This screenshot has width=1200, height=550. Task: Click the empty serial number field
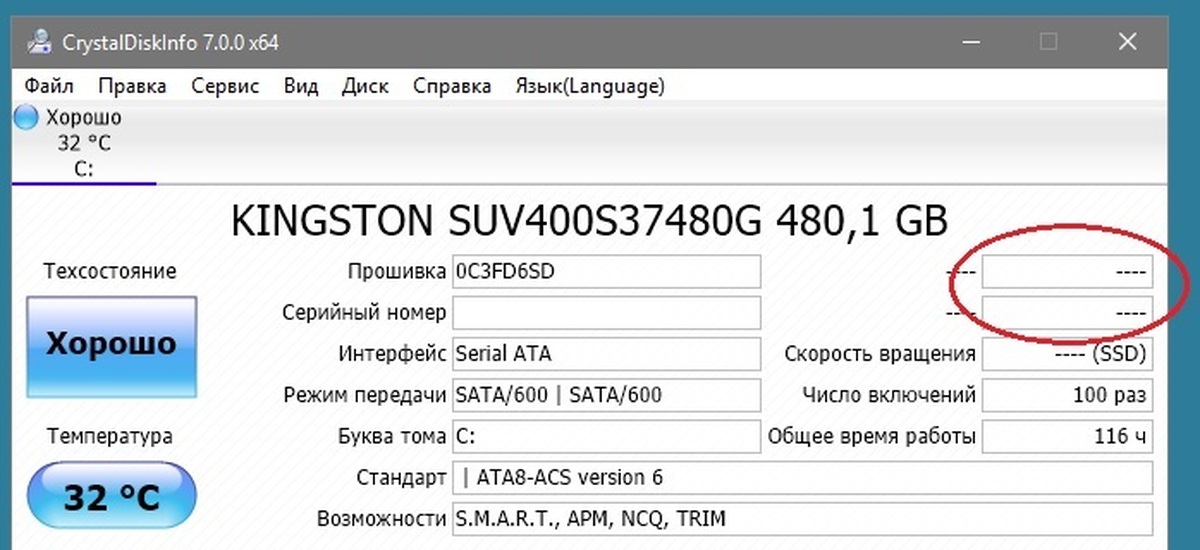coord(606,312)
